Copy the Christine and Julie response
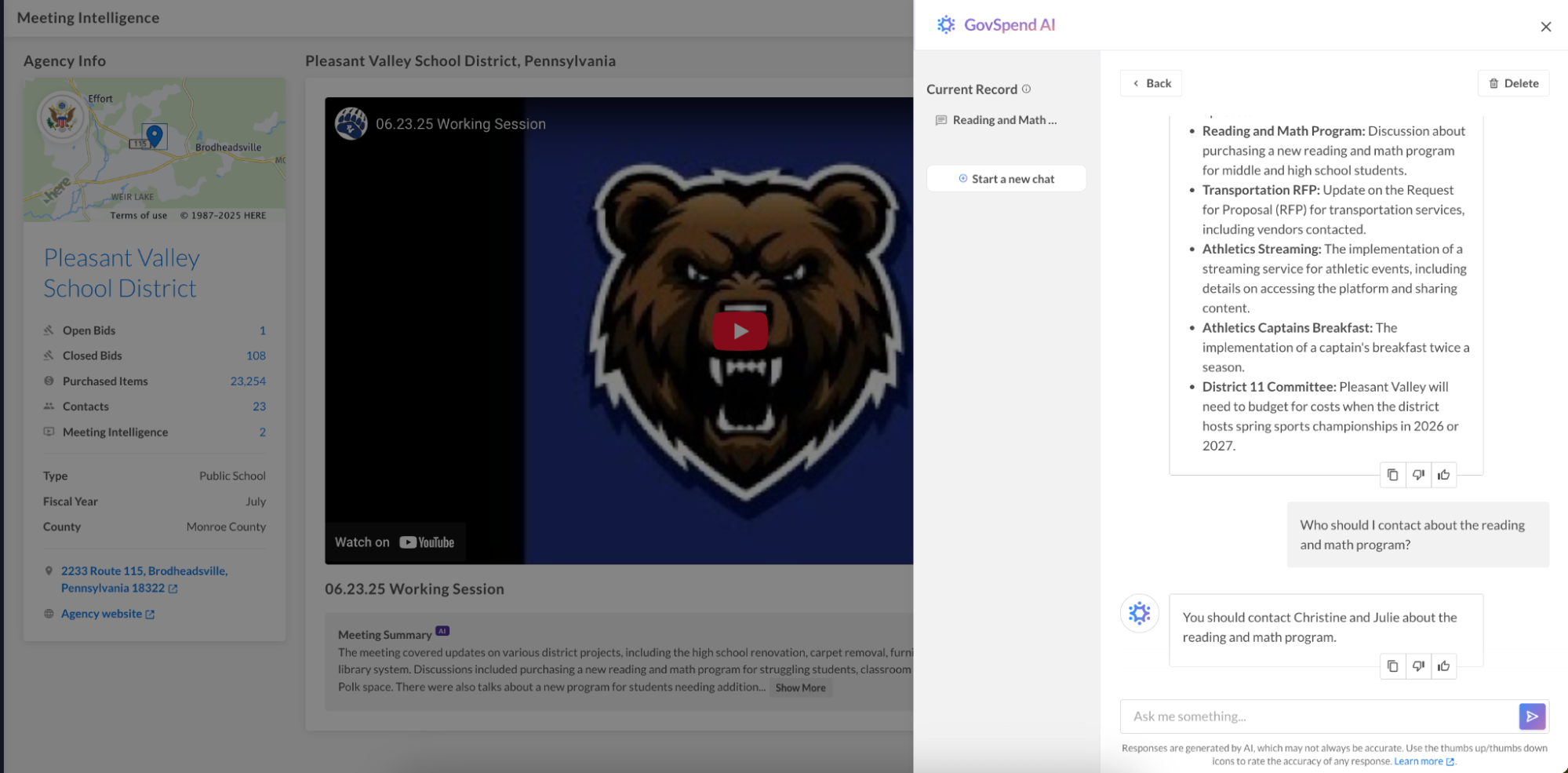The width and height of the screenshot is (1568, 773). pyautogui.click(x=1392, y=666)
